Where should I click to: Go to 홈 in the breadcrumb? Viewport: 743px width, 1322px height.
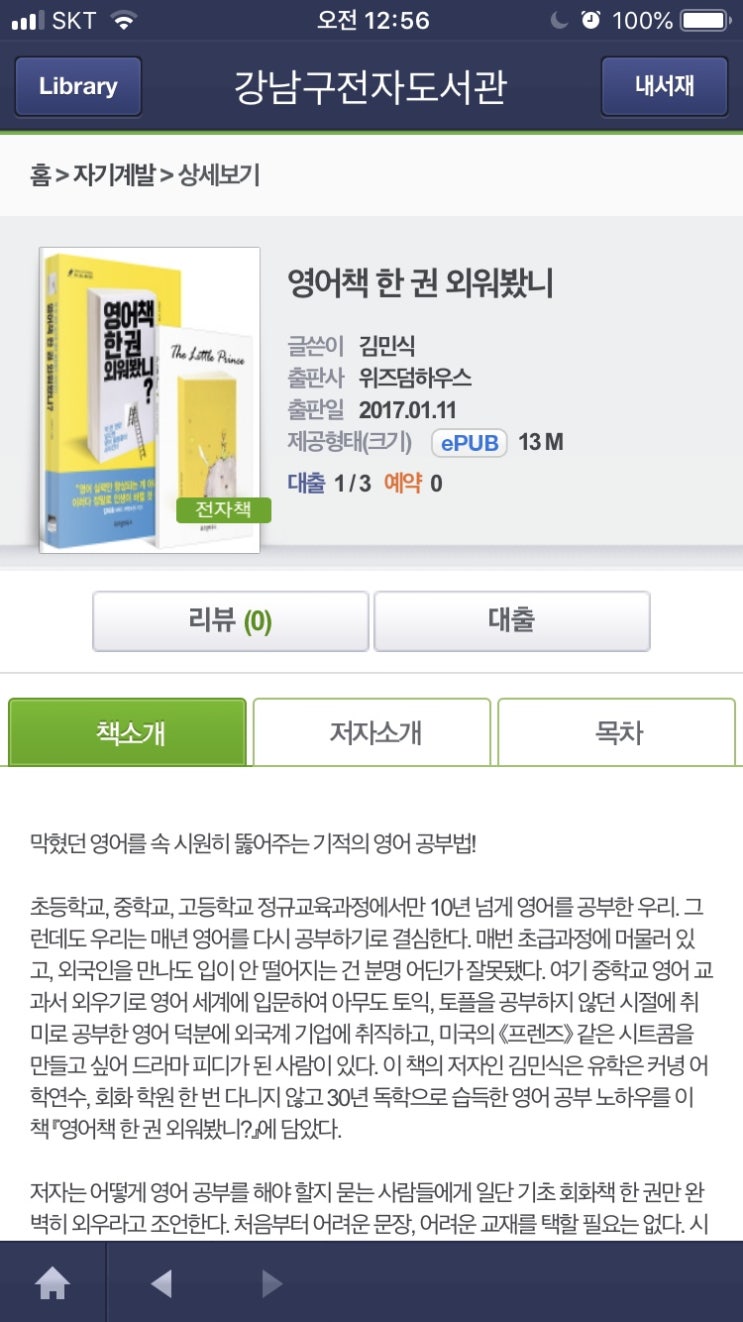tap(40, 176)
